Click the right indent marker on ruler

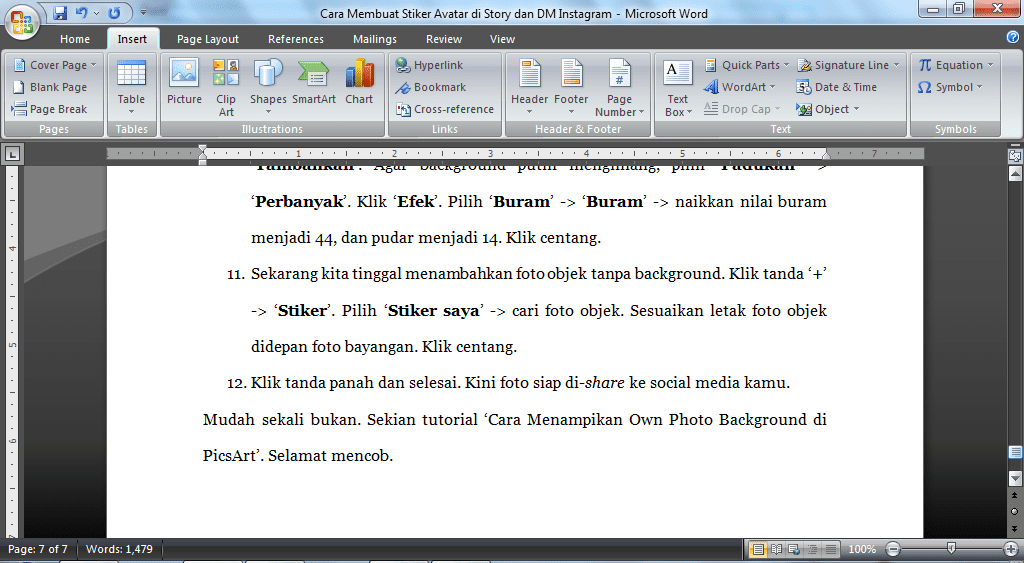click(x=826, y=157)
